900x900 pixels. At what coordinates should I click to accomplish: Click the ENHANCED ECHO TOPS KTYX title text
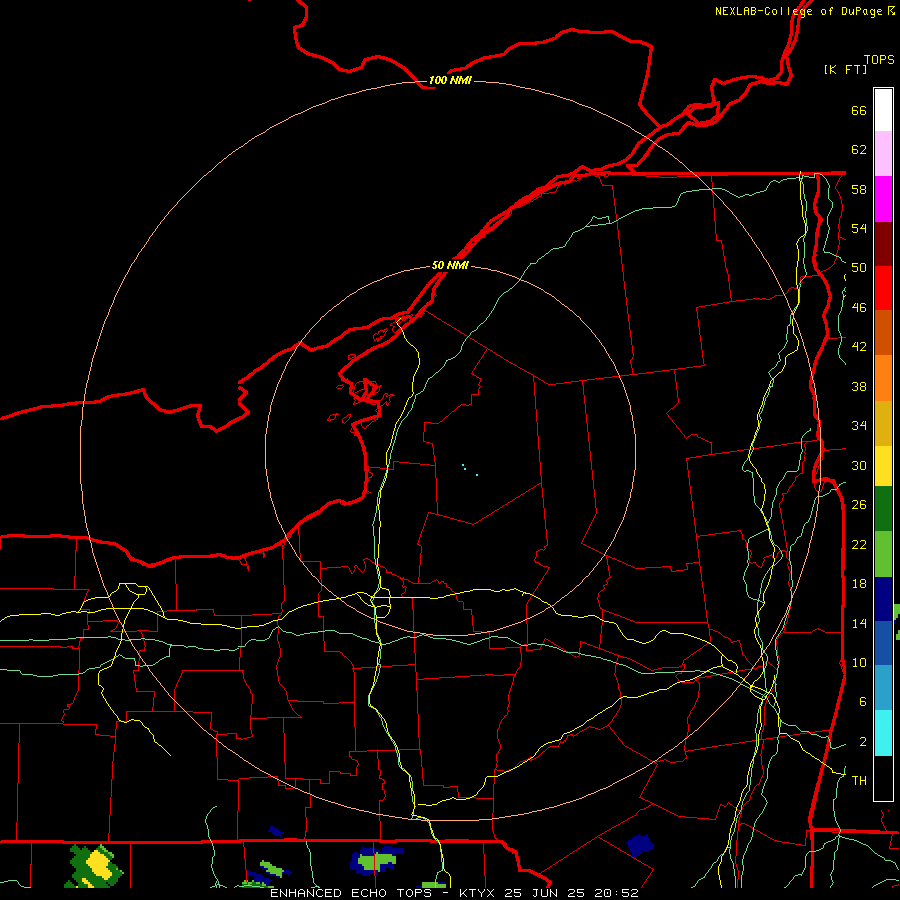coord(454,893)
